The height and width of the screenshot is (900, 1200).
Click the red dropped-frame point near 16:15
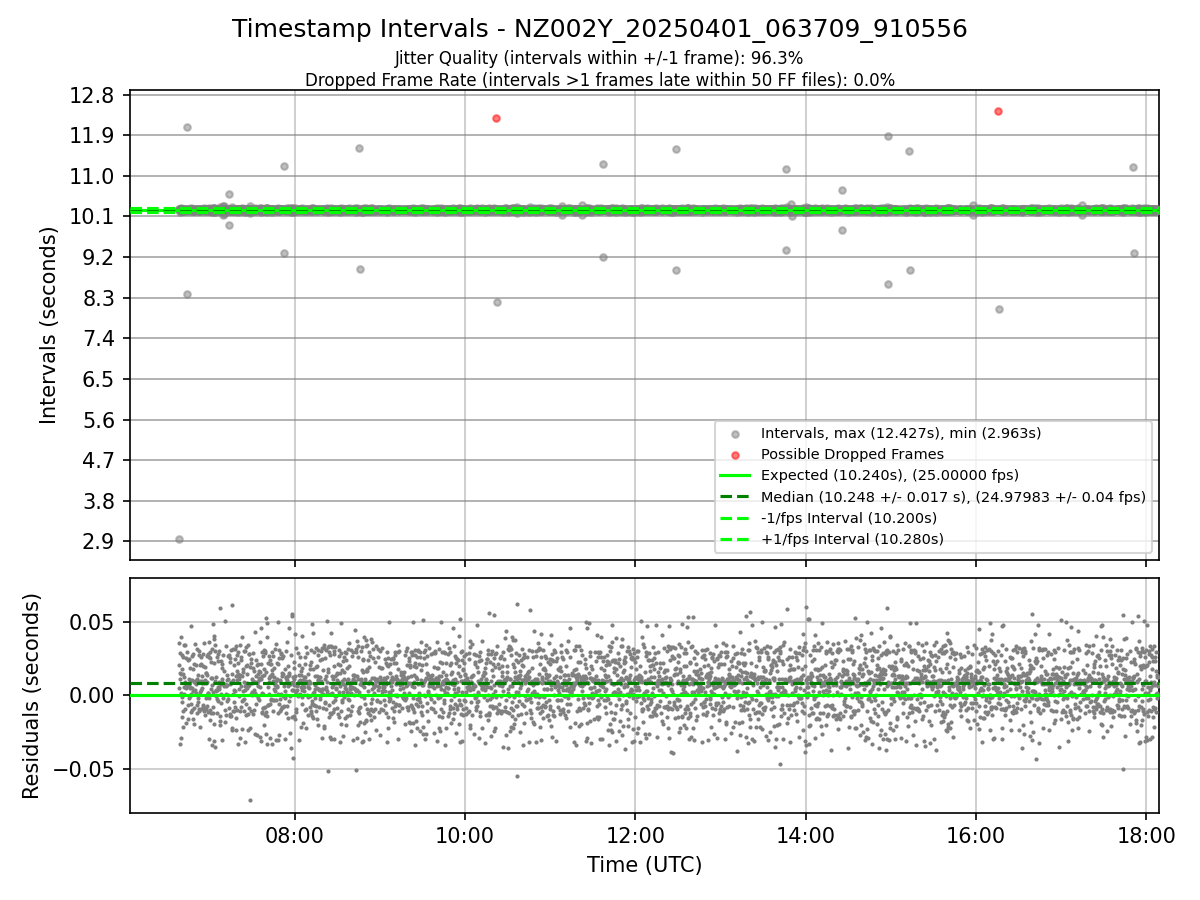[x=998, y=111]
